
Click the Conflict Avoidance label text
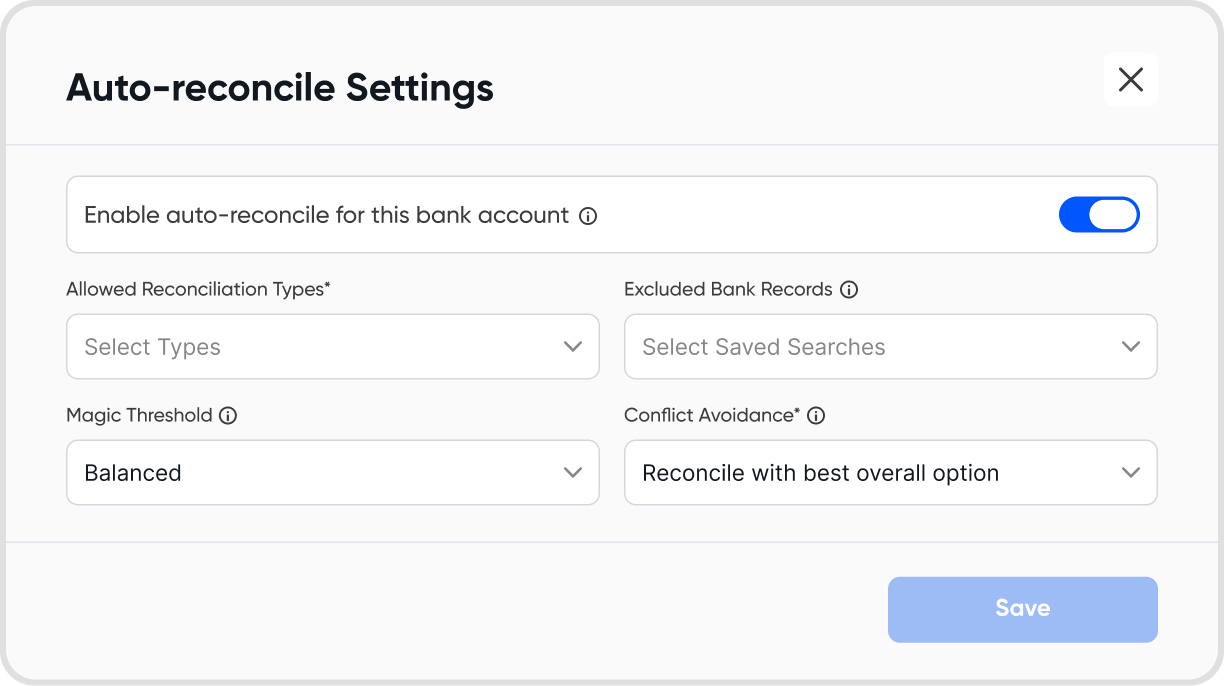(710, 416)
